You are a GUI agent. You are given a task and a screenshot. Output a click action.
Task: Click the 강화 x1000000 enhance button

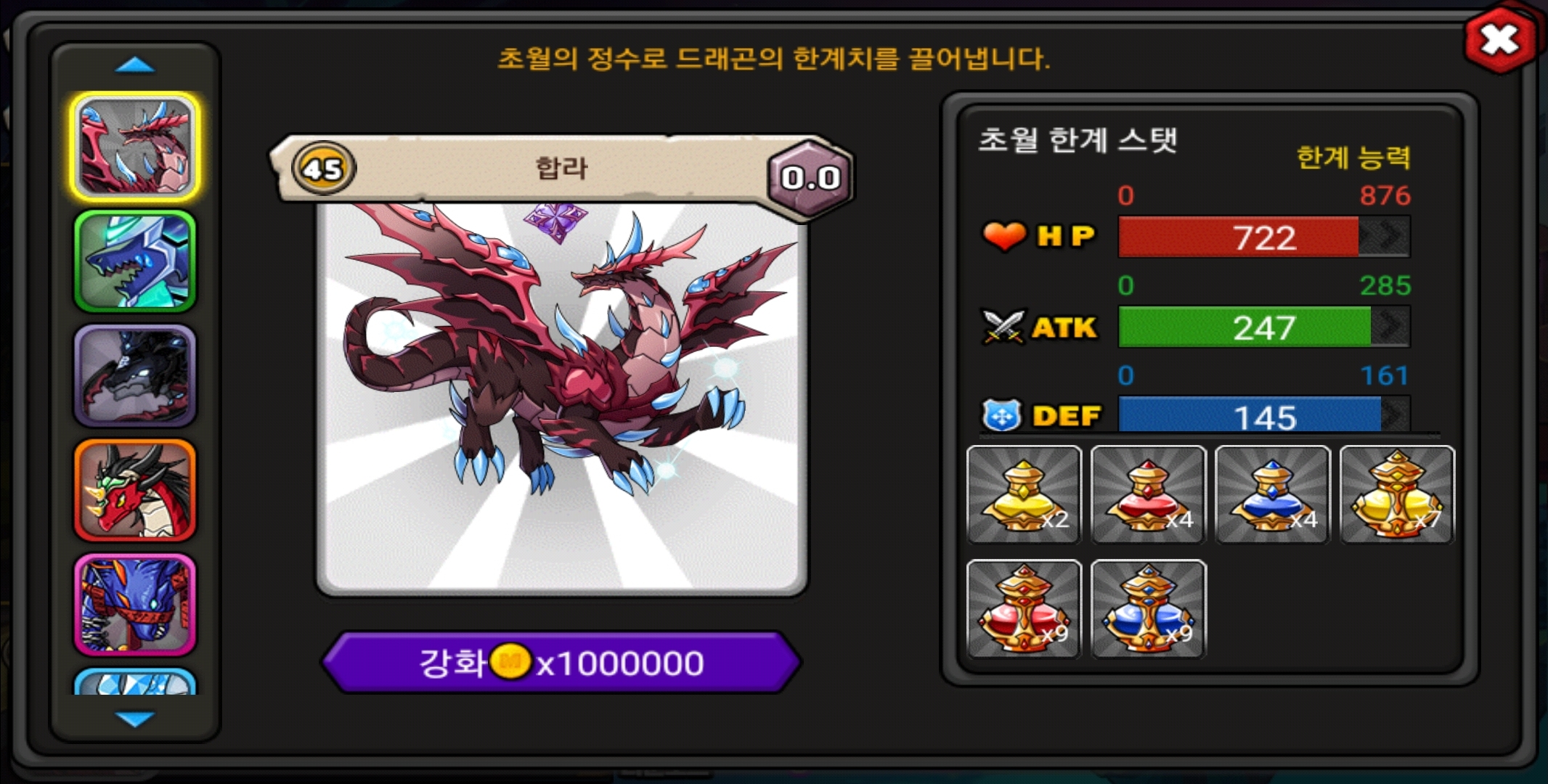point(561,662)
